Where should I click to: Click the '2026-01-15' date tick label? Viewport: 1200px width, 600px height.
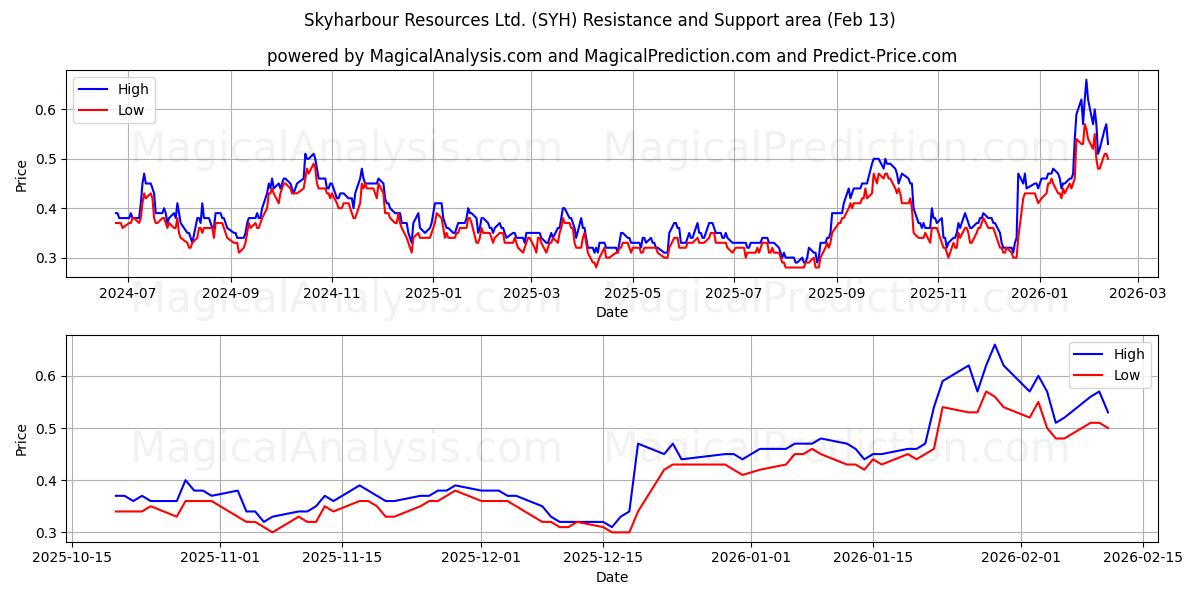point(874,557)
